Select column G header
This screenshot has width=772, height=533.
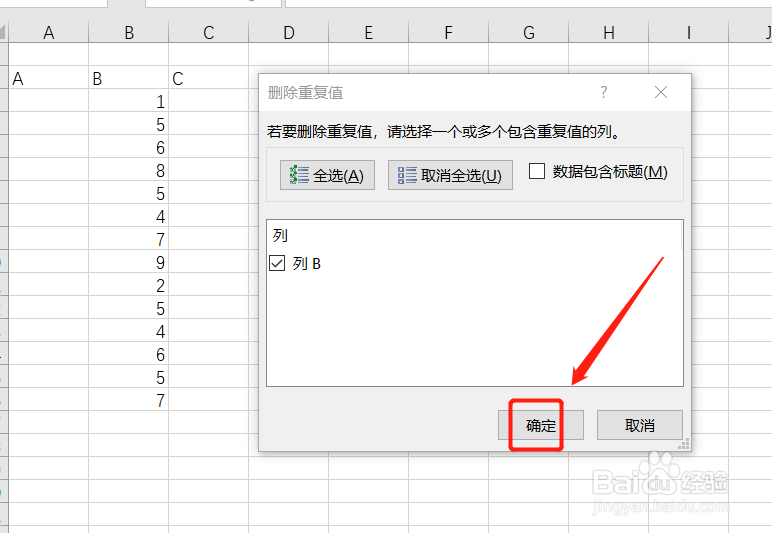(529, 32)
